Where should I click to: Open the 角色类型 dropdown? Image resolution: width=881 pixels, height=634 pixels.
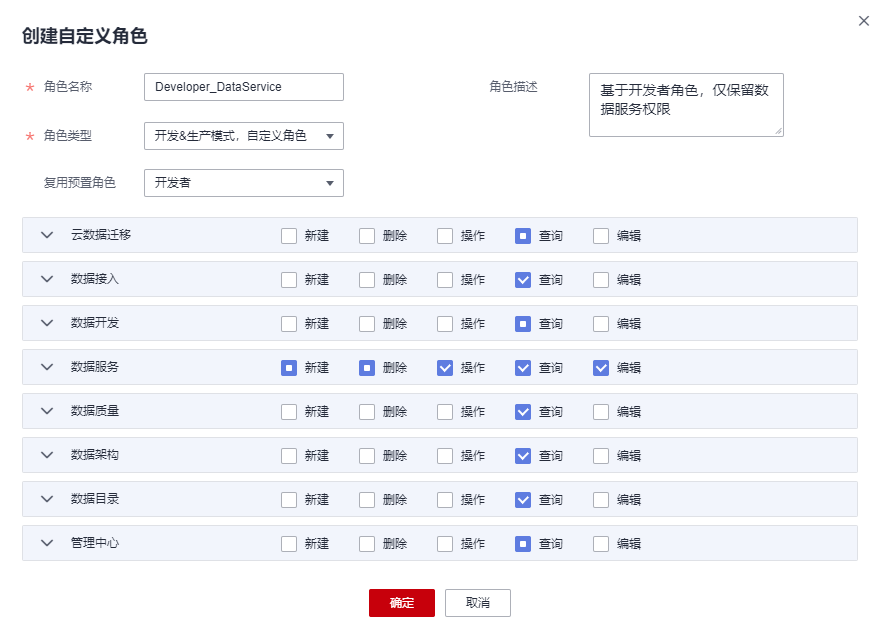[243, 136]
